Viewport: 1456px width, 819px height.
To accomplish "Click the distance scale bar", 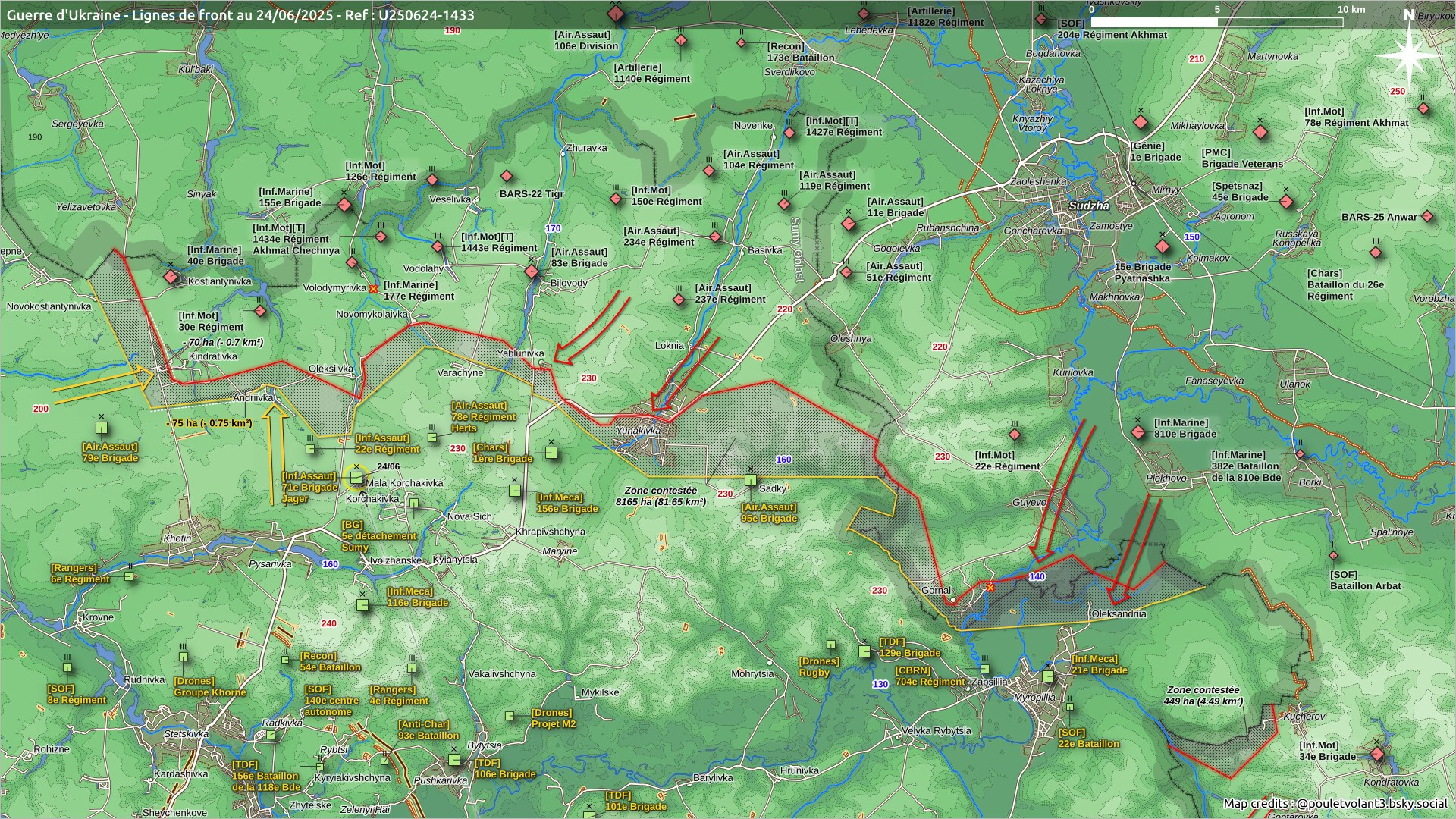I will (x=1216, y=22).
